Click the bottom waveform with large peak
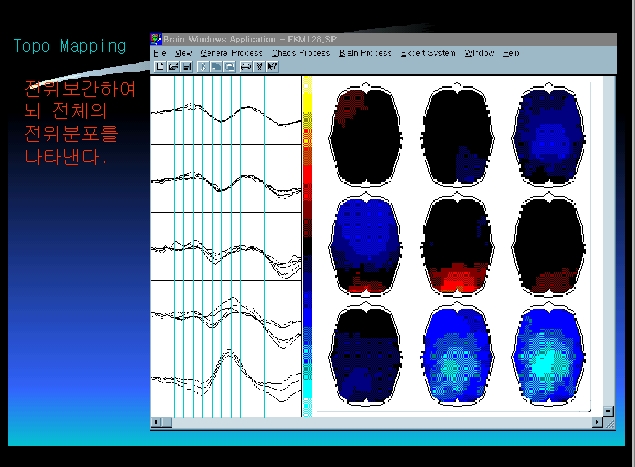The width and height of the screenshot is (635, 467). [x=226, y=375]
